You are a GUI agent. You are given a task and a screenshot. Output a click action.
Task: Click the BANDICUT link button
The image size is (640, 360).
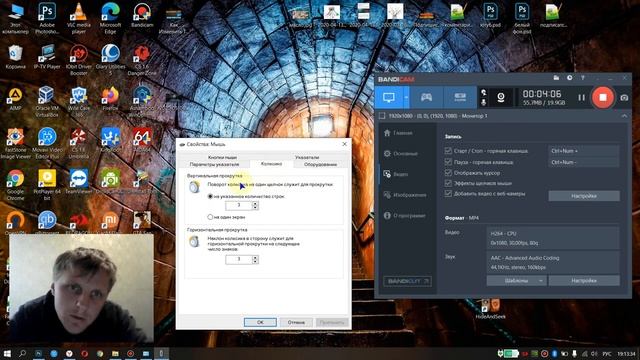click(407, 281)
